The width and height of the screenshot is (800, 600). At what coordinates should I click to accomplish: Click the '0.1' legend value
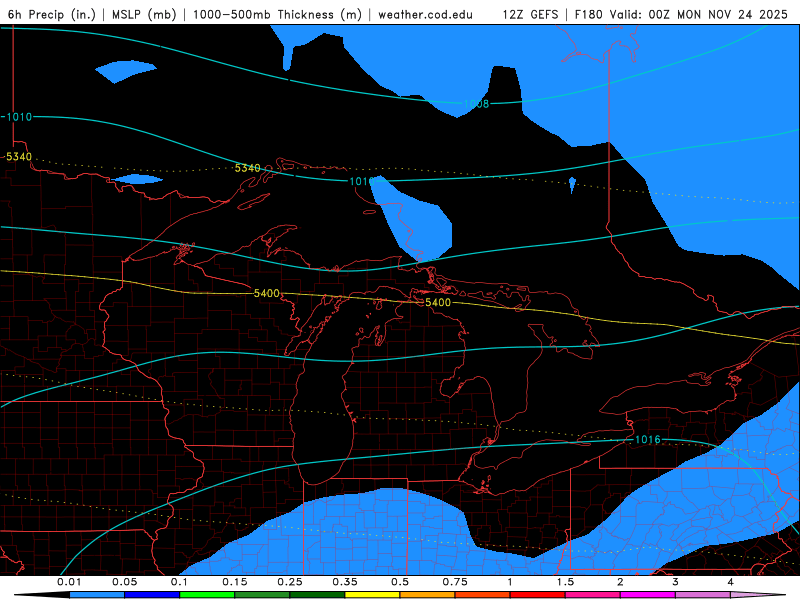pos(179,582)
